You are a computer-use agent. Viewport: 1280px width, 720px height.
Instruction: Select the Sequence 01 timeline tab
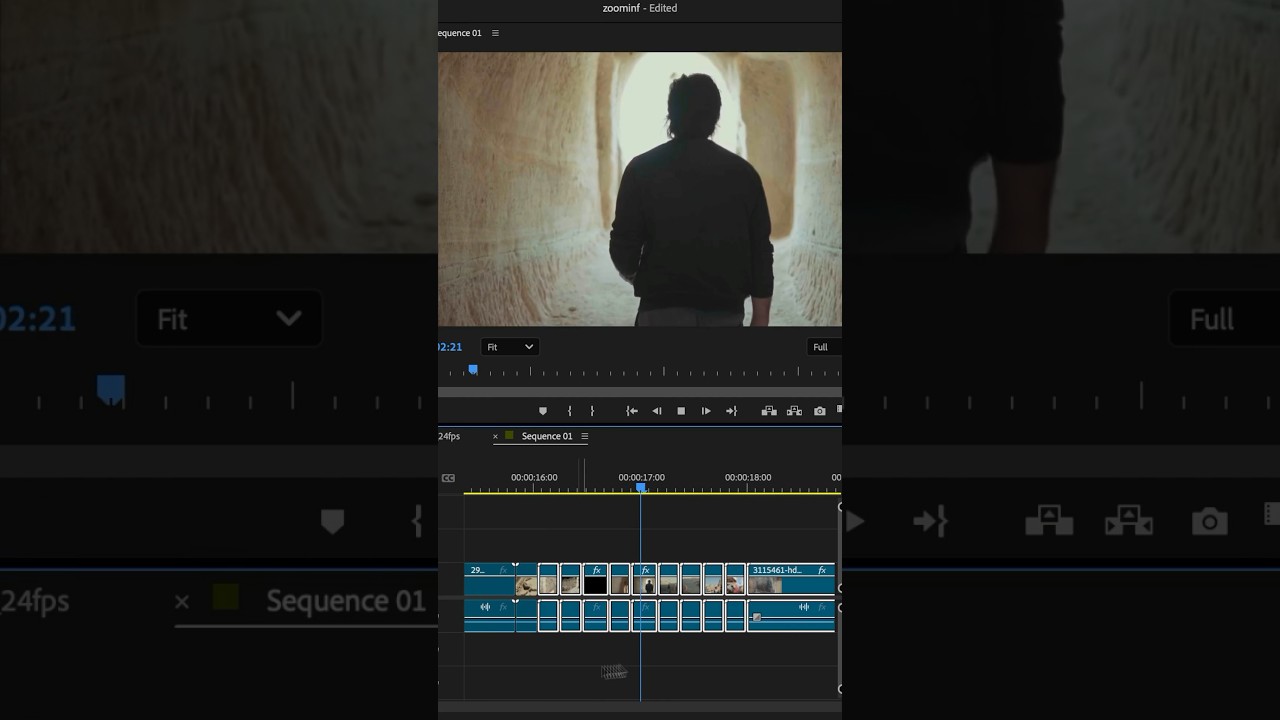pyautogui.click(x=547, y=436)
